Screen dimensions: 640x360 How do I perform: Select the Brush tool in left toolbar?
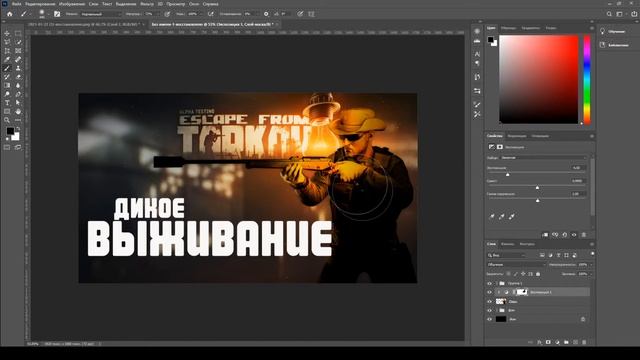coord(7,68)
